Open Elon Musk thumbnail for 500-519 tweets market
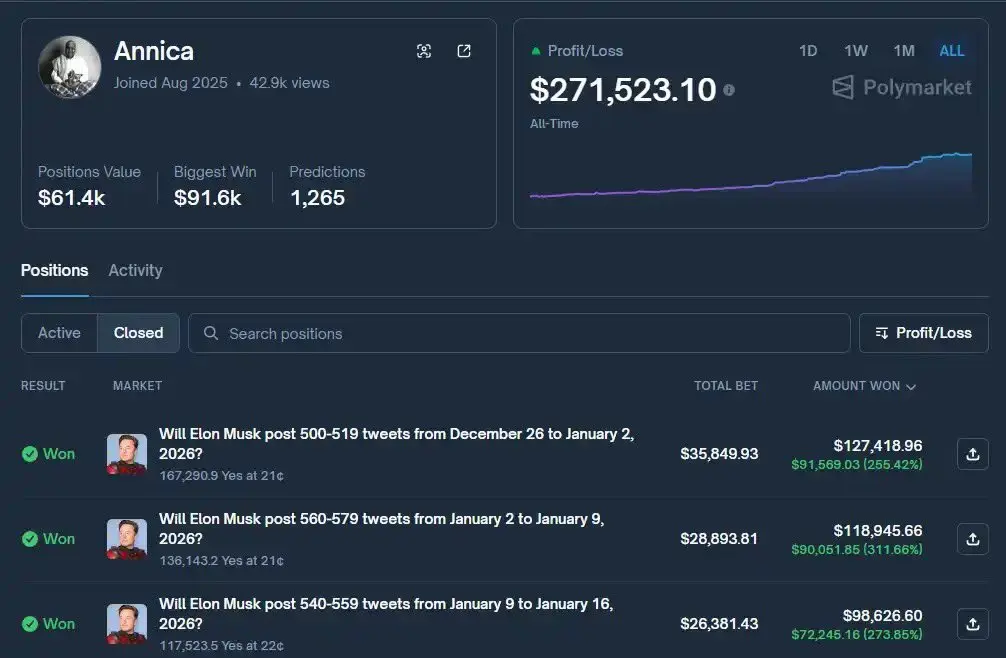The image size is (1006, 658). click(126, 454)
